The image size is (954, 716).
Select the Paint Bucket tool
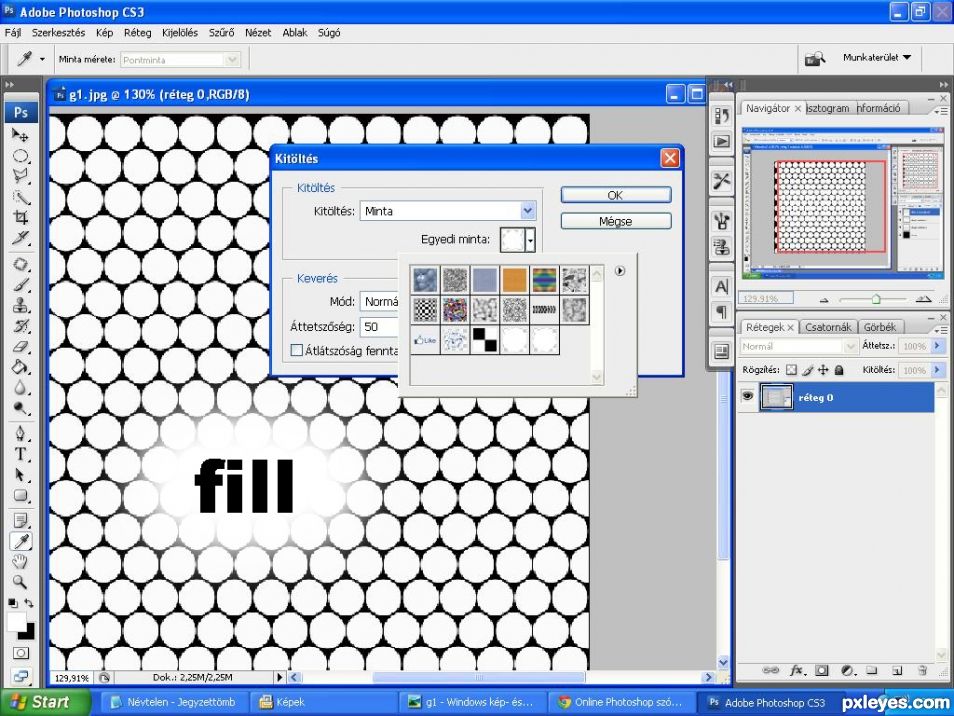(21, 367)
